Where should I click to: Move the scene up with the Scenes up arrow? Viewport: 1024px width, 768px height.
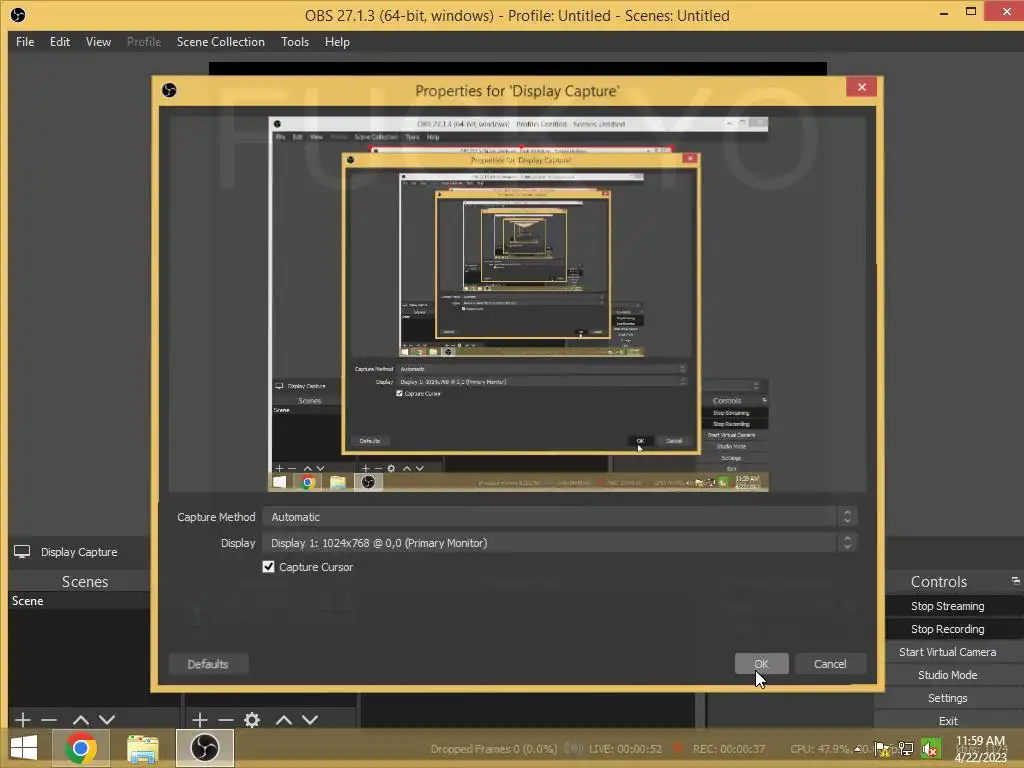(80, 720)
